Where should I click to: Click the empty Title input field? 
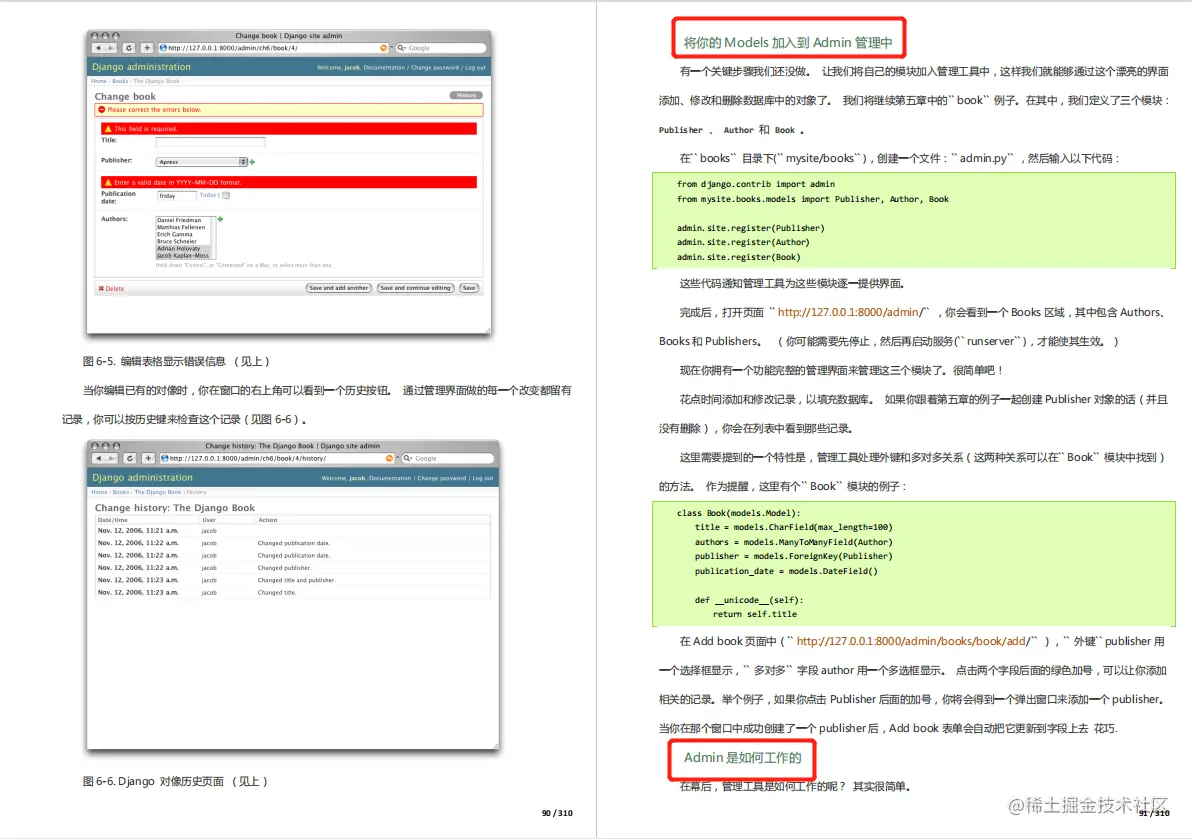210,141
